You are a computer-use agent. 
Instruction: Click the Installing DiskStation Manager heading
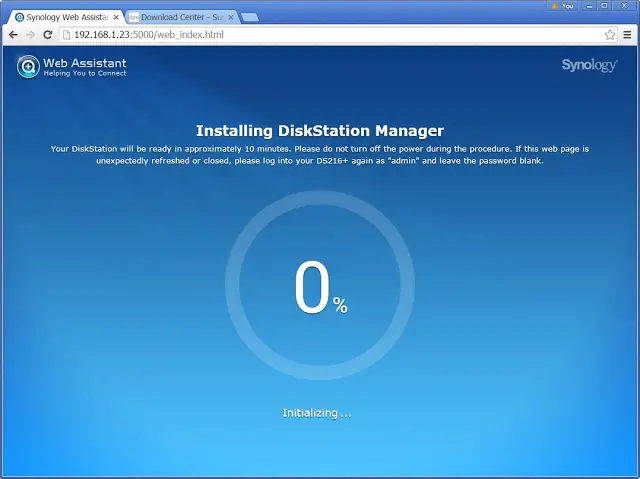pyautogui.click(x=320, y=131)
